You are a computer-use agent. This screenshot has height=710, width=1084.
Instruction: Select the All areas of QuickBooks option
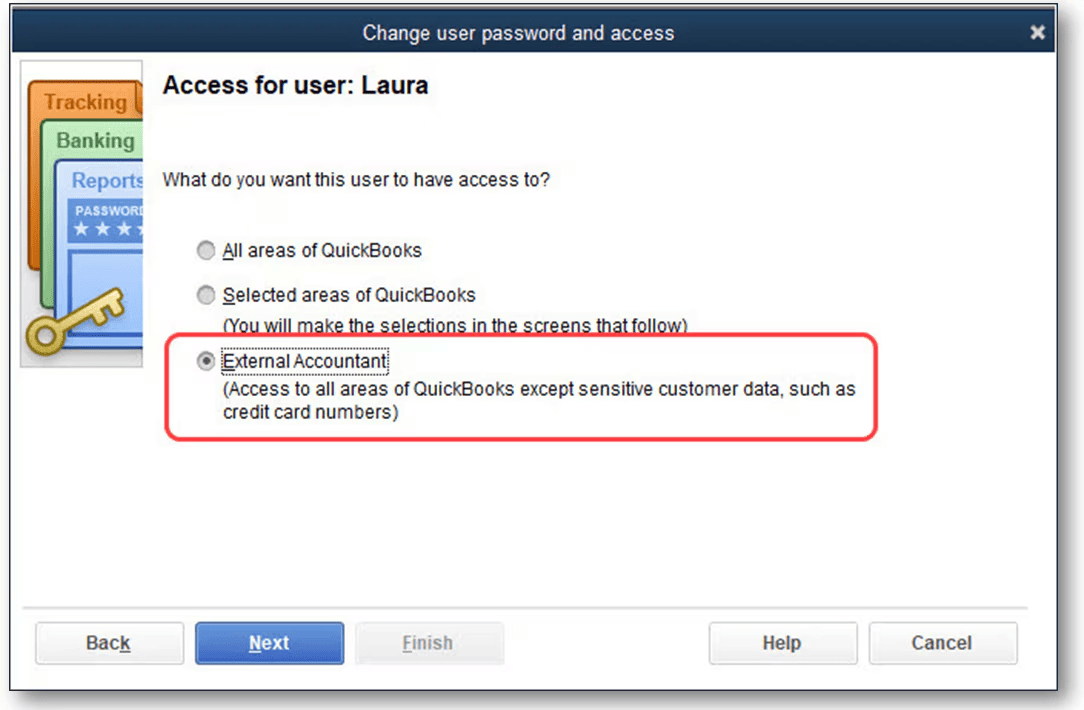(x=206, y=251)
